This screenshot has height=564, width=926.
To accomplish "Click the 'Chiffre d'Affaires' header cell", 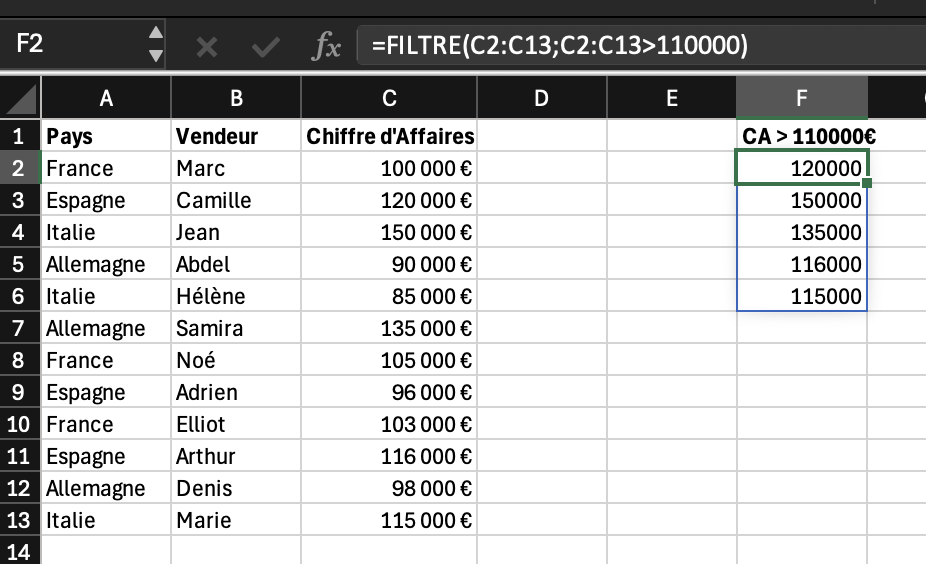I will (389, 136).
